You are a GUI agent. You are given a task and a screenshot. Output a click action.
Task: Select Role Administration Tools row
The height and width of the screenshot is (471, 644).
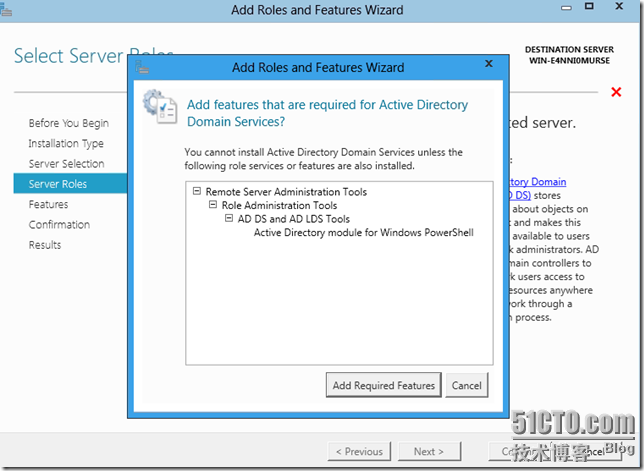point(279,205)
